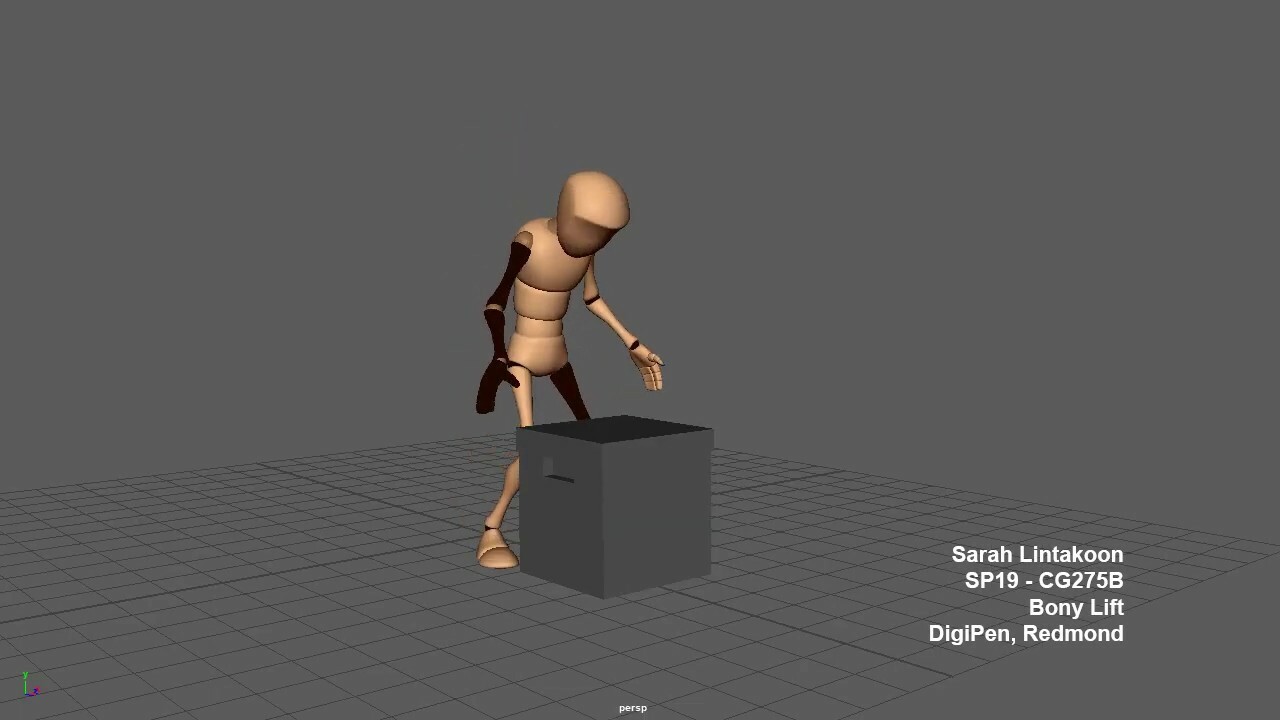Image resolution: width=1280 pixels, height=720 pixels.
Task: Click the DigiPen, Redmond text line
Action: coord(1026,633)
